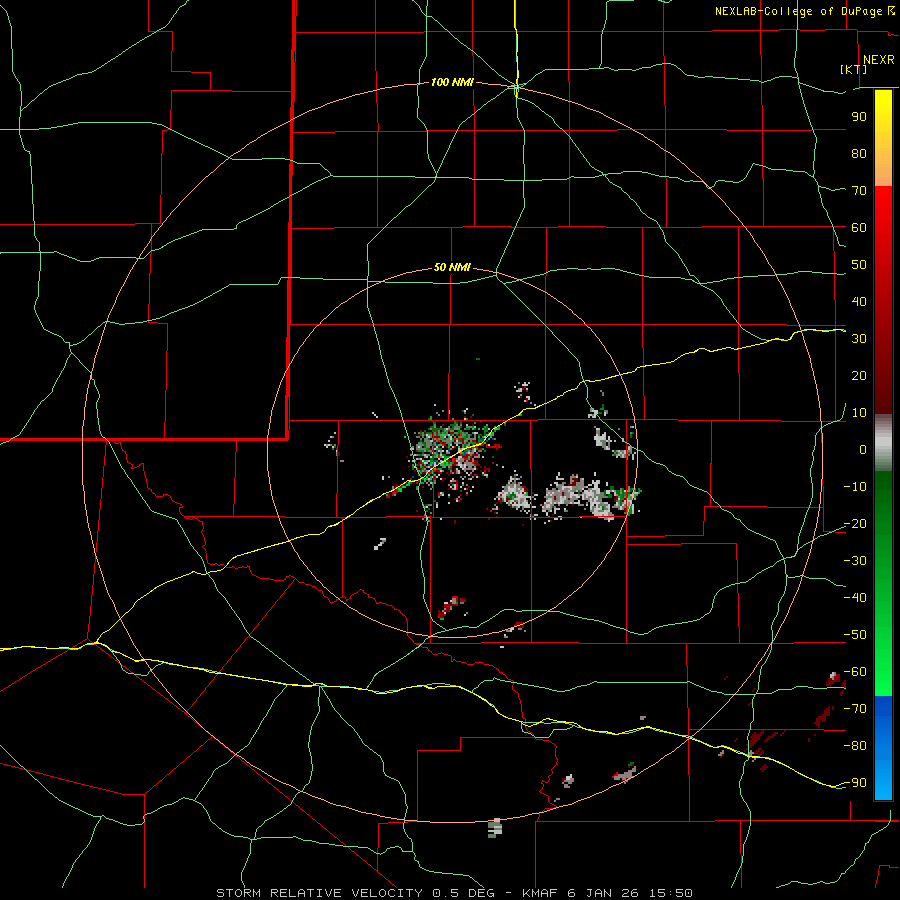
Task: Click the 0 knots scale value
Action: click(x=863, y=449)
